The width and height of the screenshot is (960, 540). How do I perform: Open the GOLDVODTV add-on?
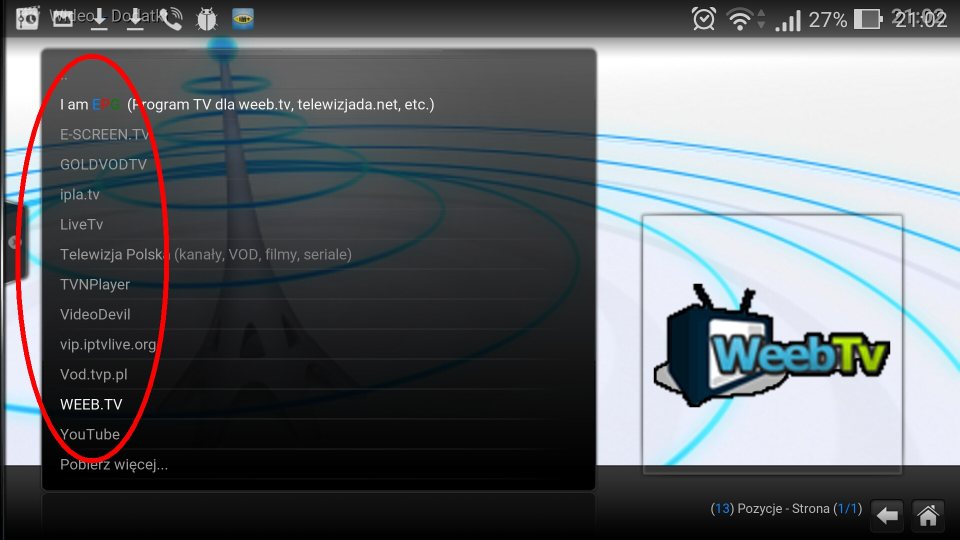pyautogui.click(x=103, y=164)
